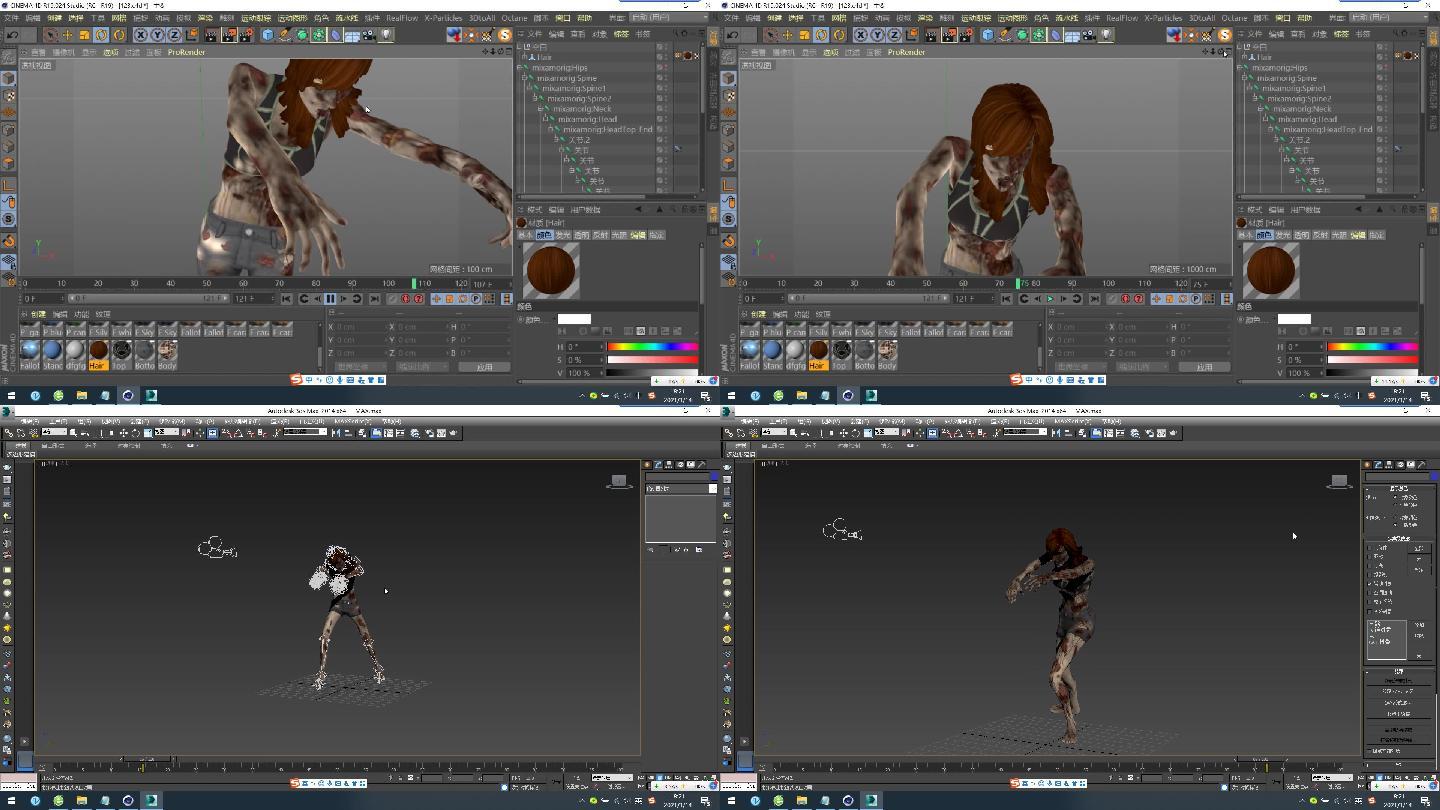Click play button in top-right Cinema 4D timeline
The height and width of the screenshot is (810, 1440).
tap(1050, 298)
